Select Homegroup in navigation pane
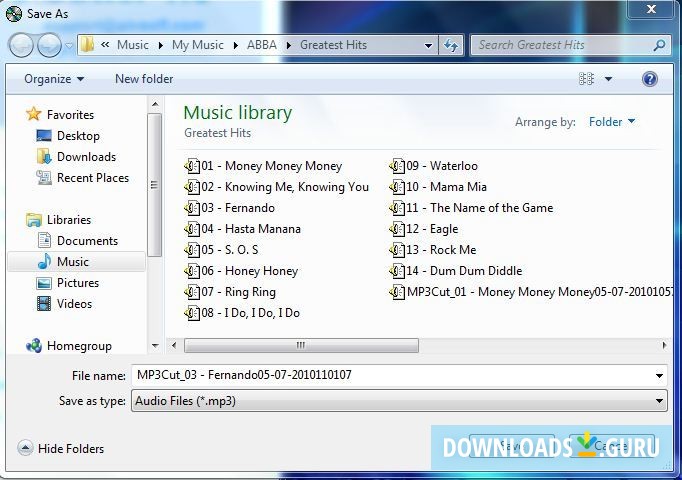This screenshot has width=682, height=480. pyautogui.click(x=69, y=346)
